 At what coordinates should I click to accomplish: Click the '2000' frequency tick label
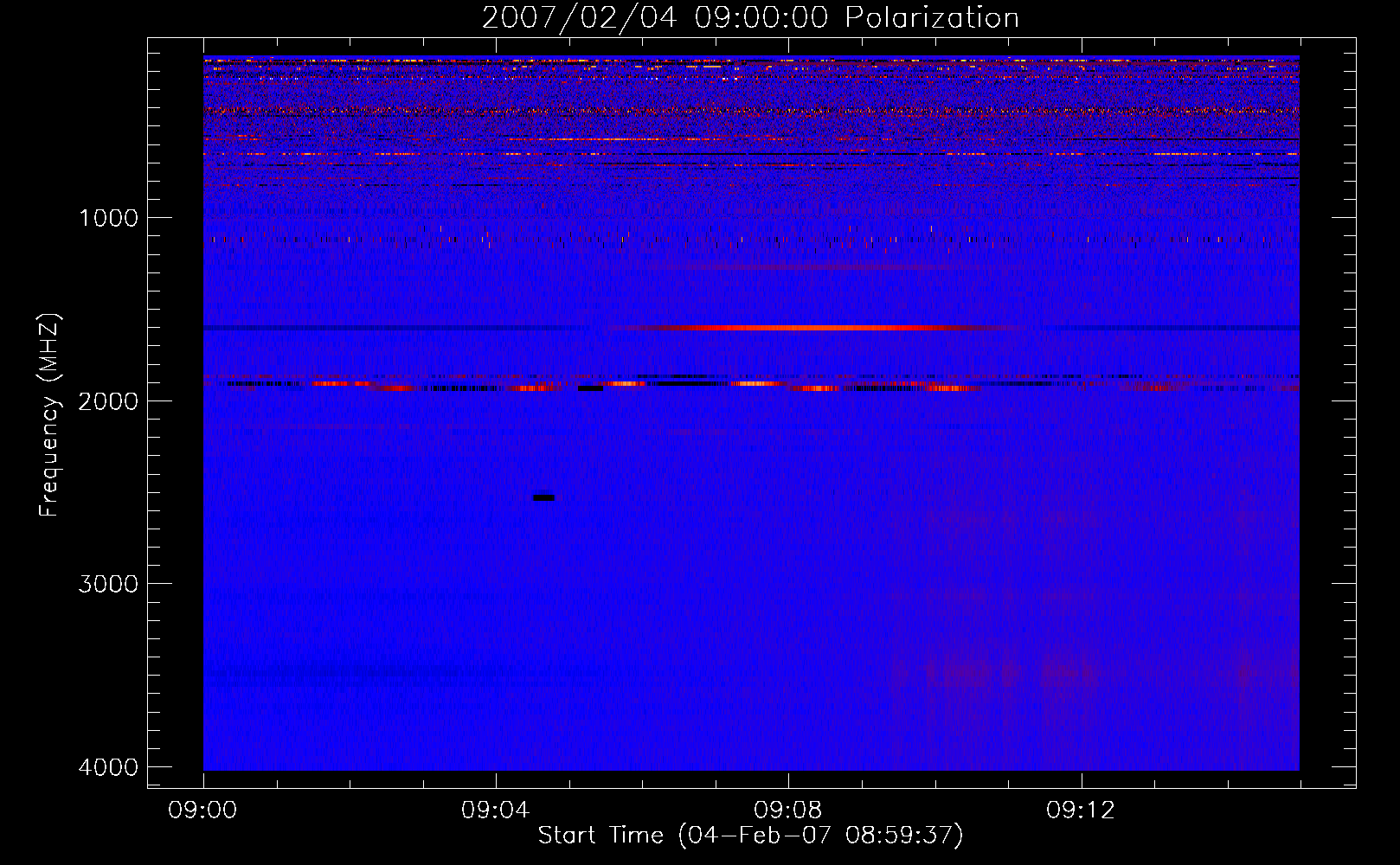tap(108, 400)
